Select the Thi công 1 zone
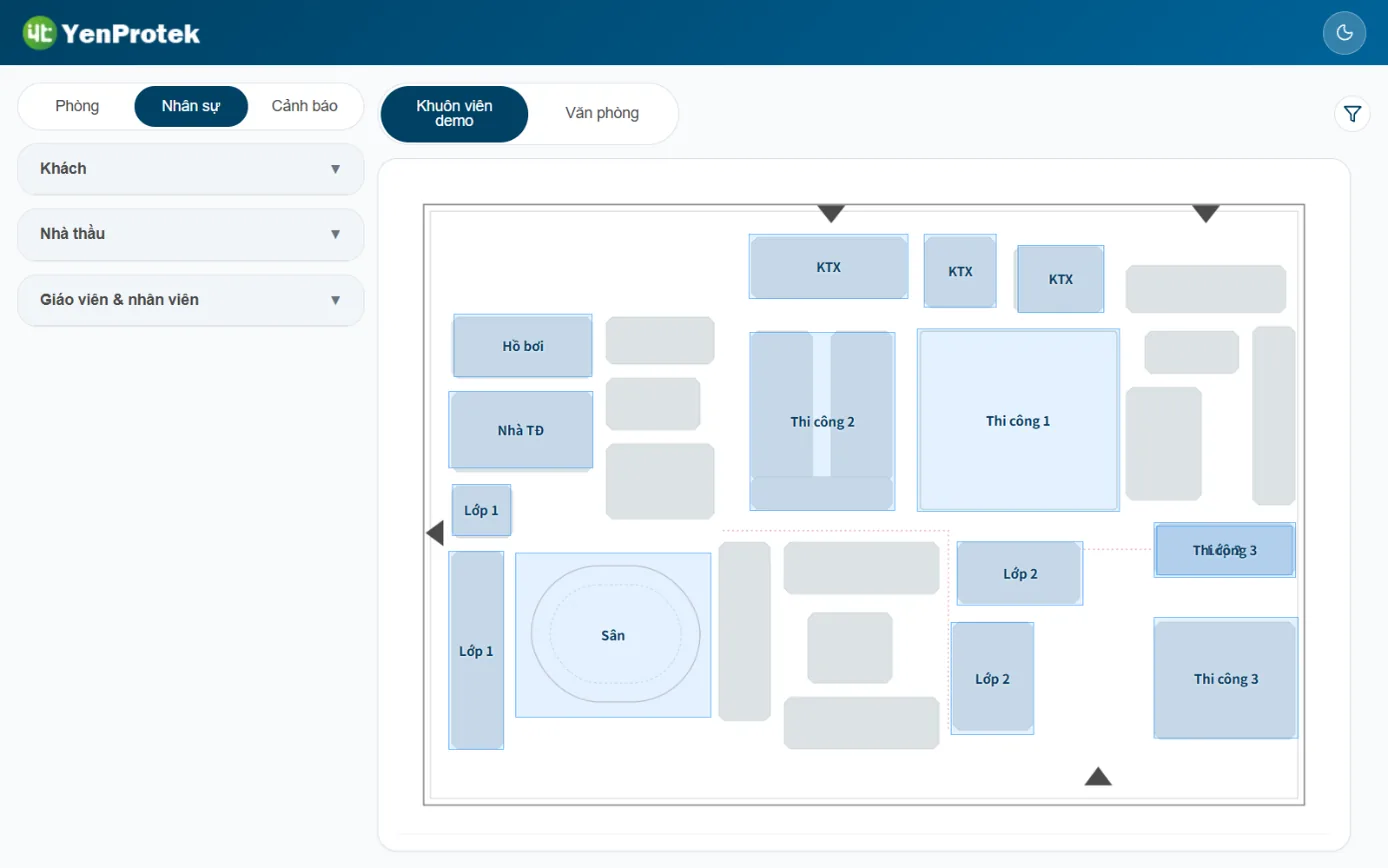The width and height of the screenshot is (1388, 868). (x=1018, y=421)
